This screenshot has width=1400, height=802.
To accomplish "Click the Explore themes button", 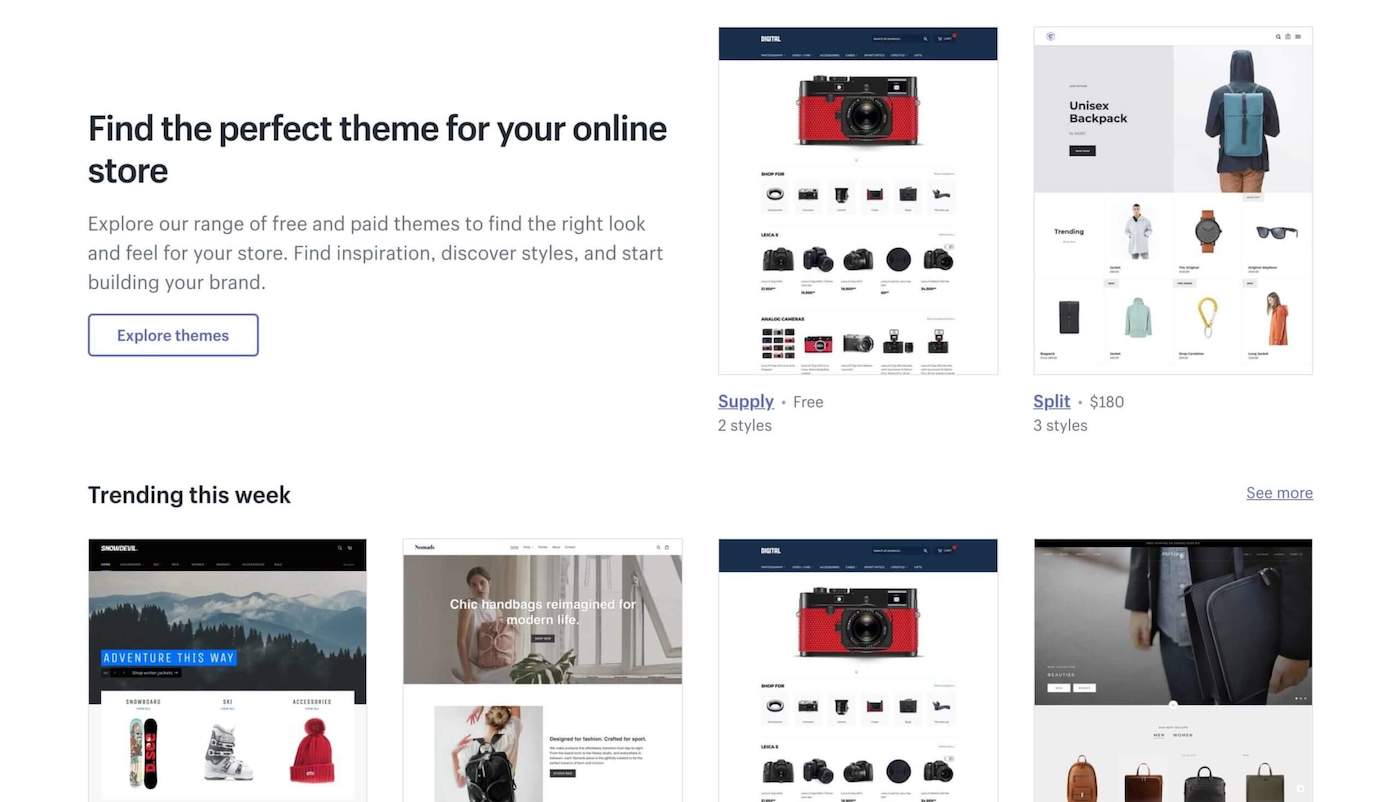I will point(173,335).
